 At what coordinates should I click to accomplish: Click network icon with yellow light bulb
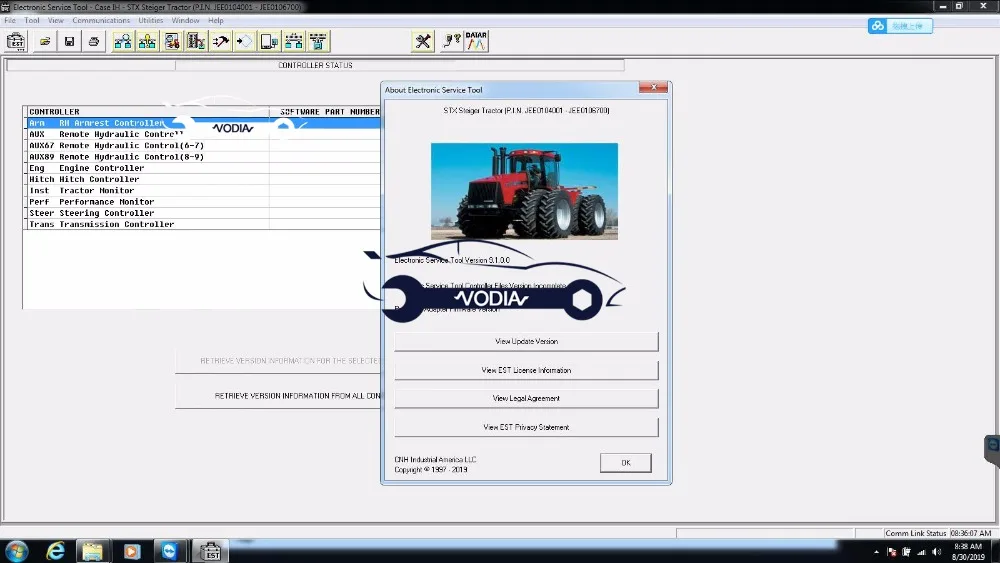click(147, 41)
